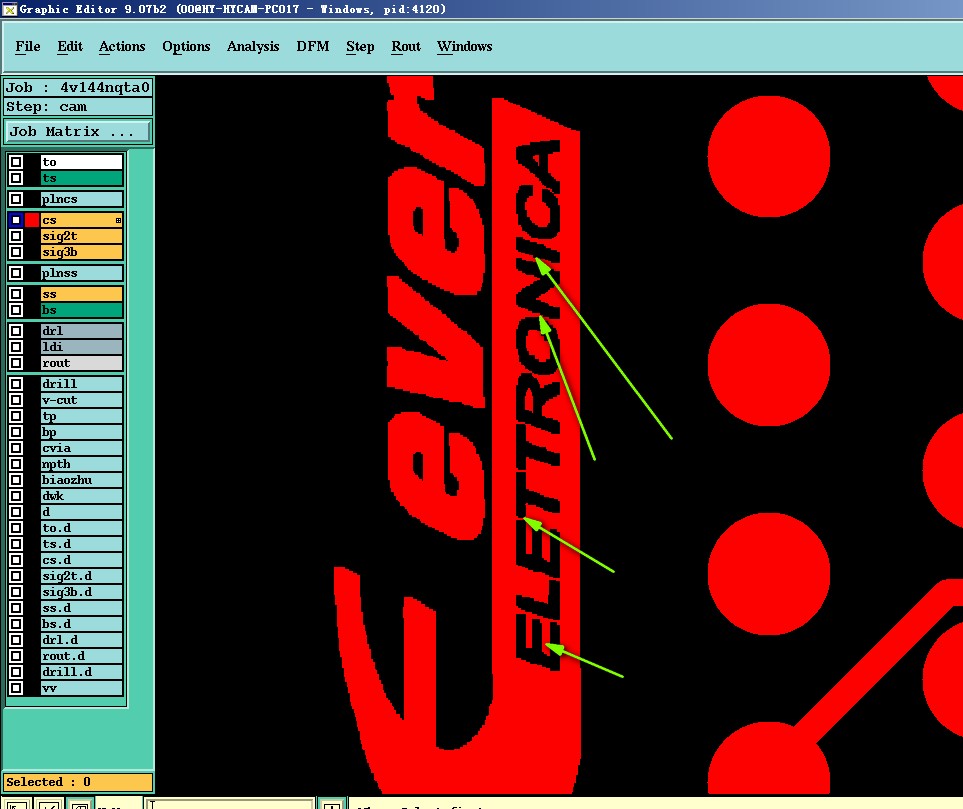Screen dimensions: 963x809
Task: Toggle display checkbox for layer 'plnss'
Action: [x=16, y=273]
